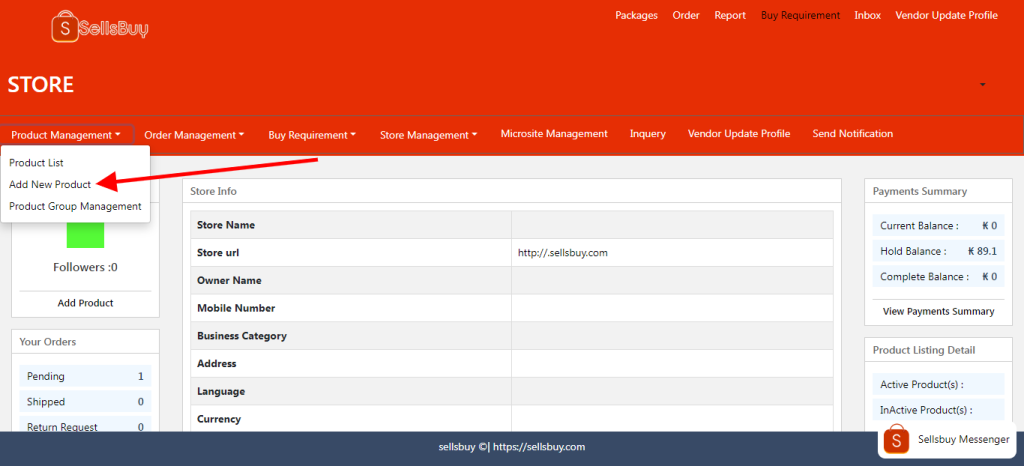The width and height of the screenshot is (1024, 466).
Task: Click the SellsBuy logo
Action: 100,27
